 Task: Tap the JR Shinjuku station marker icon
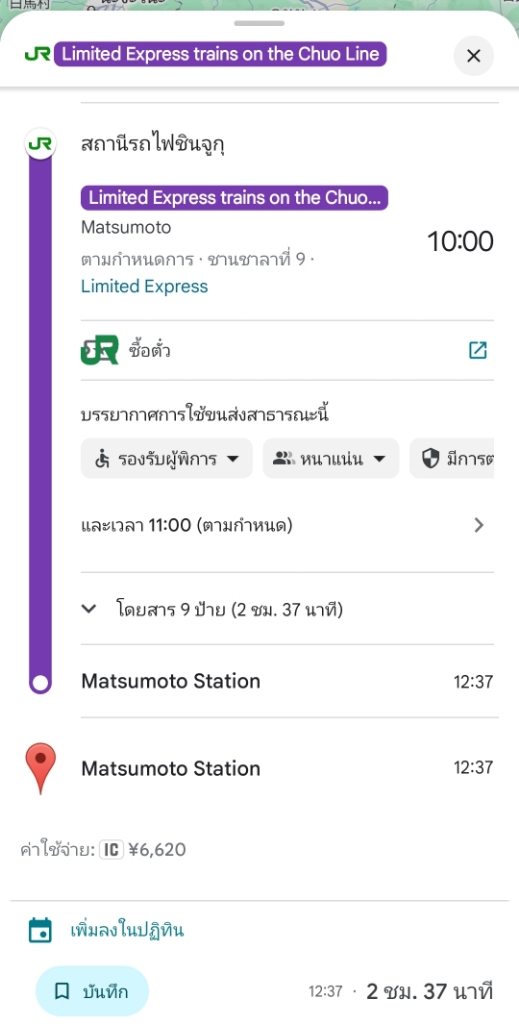point(40,143)
